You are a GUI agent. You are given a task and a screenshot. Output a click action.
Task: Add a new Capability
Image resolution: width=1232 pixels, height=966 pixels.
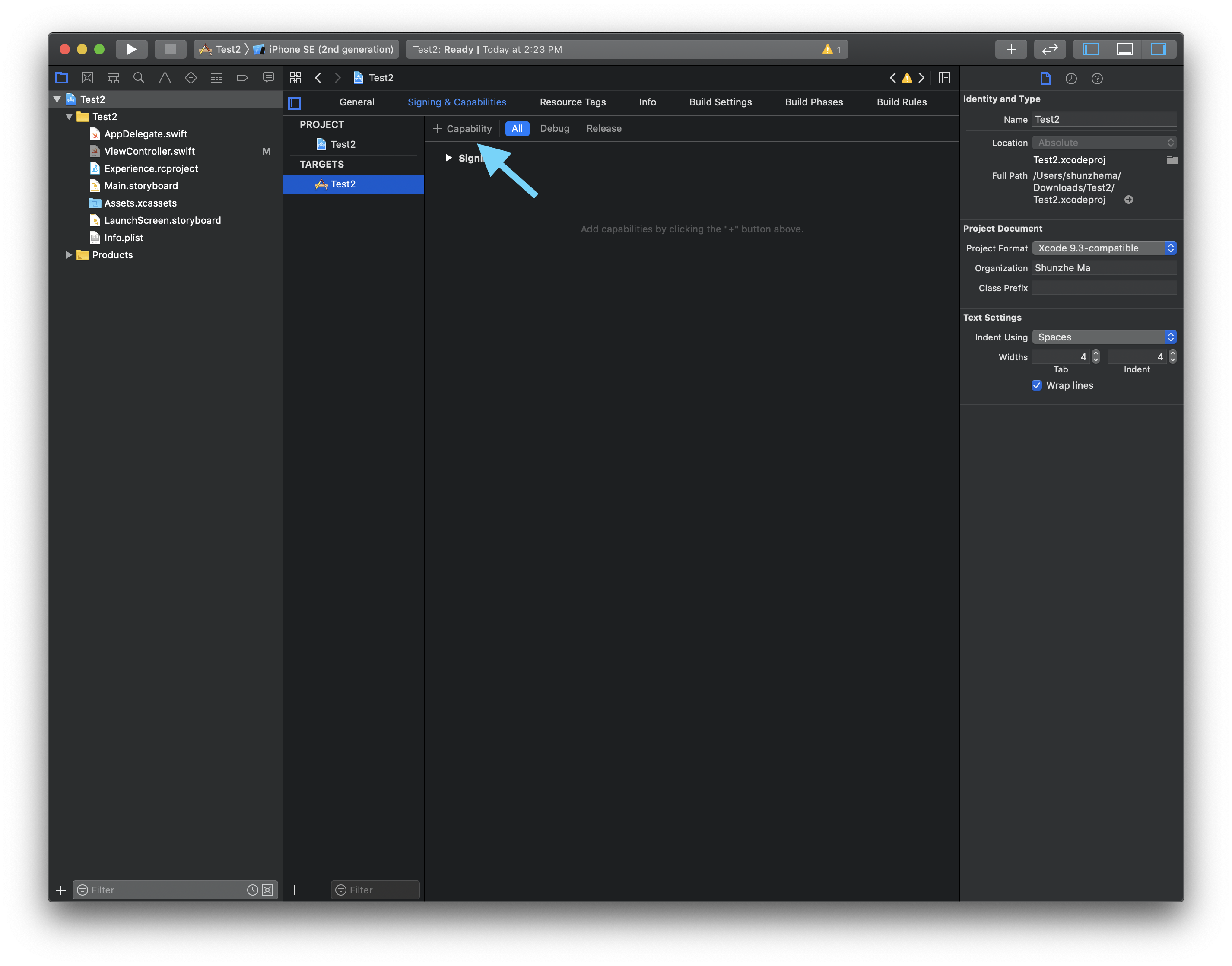[463, 129]
